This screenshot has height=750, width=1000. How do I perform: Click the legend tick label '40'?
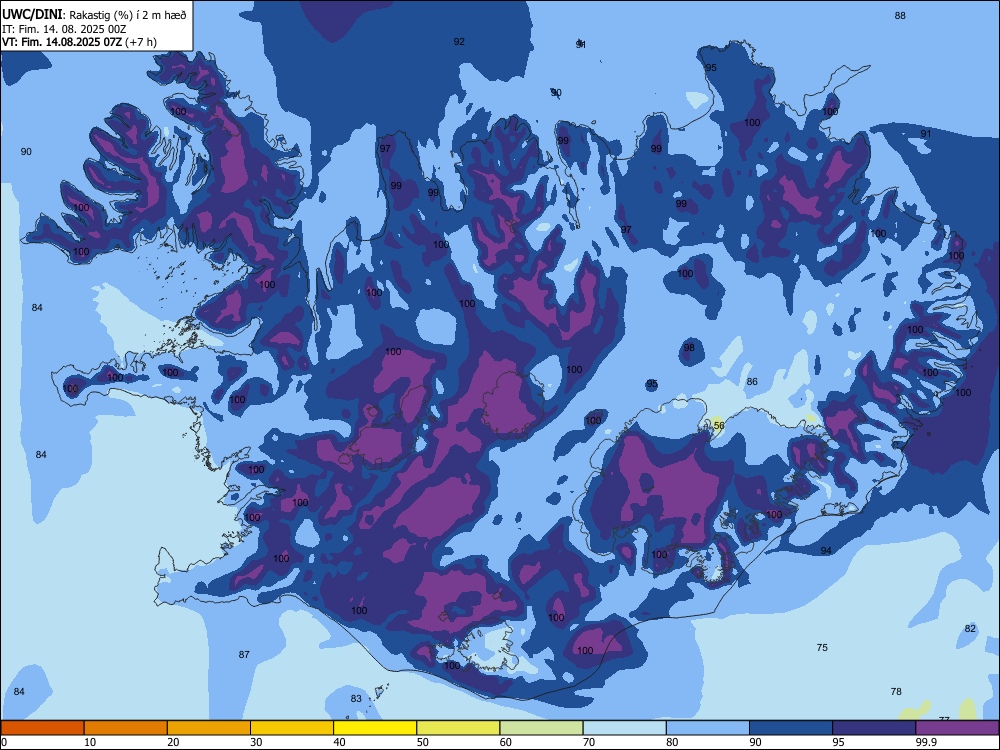click(339, 742)
